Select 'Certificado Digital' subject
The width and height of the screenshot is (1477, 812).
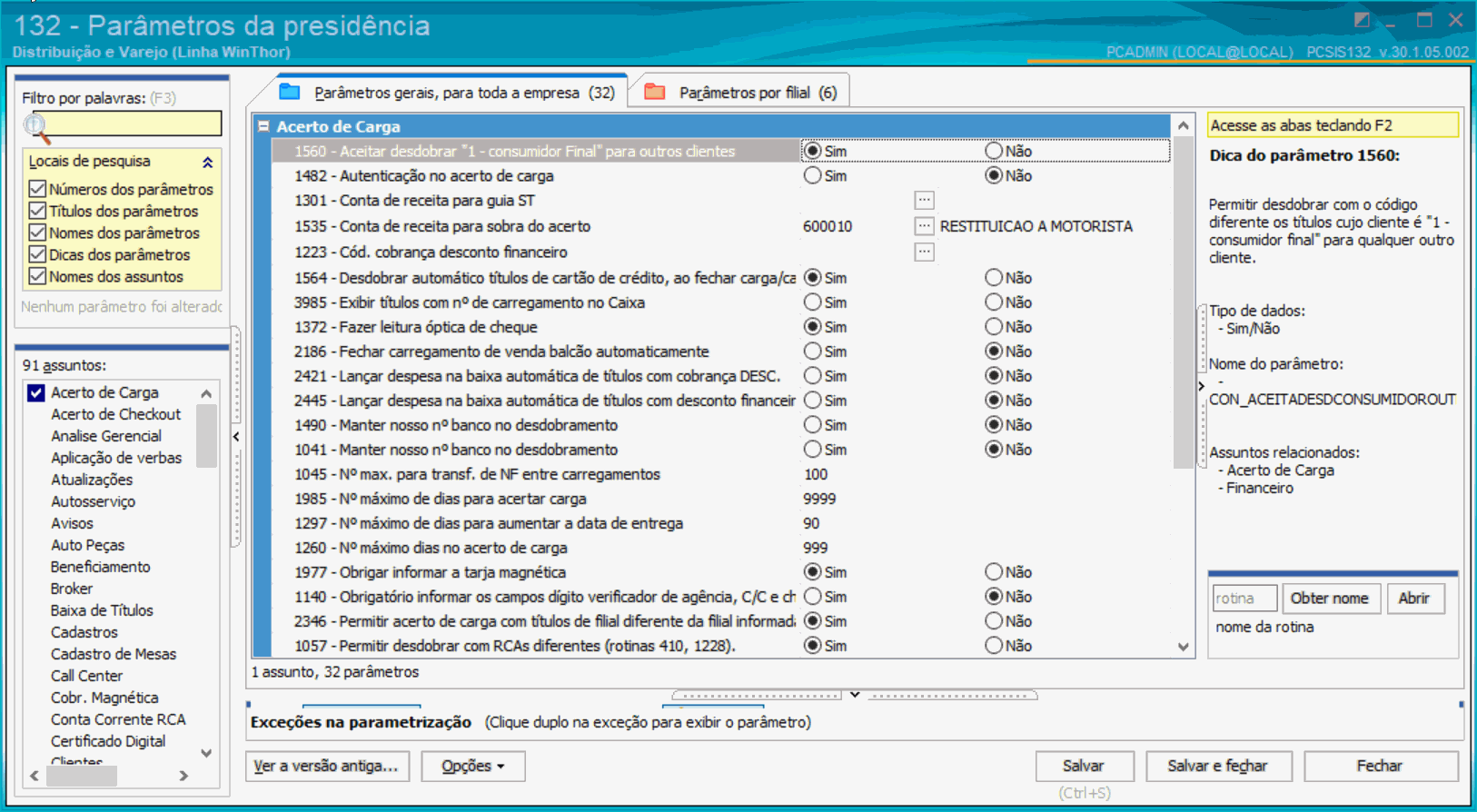point(108,741)
